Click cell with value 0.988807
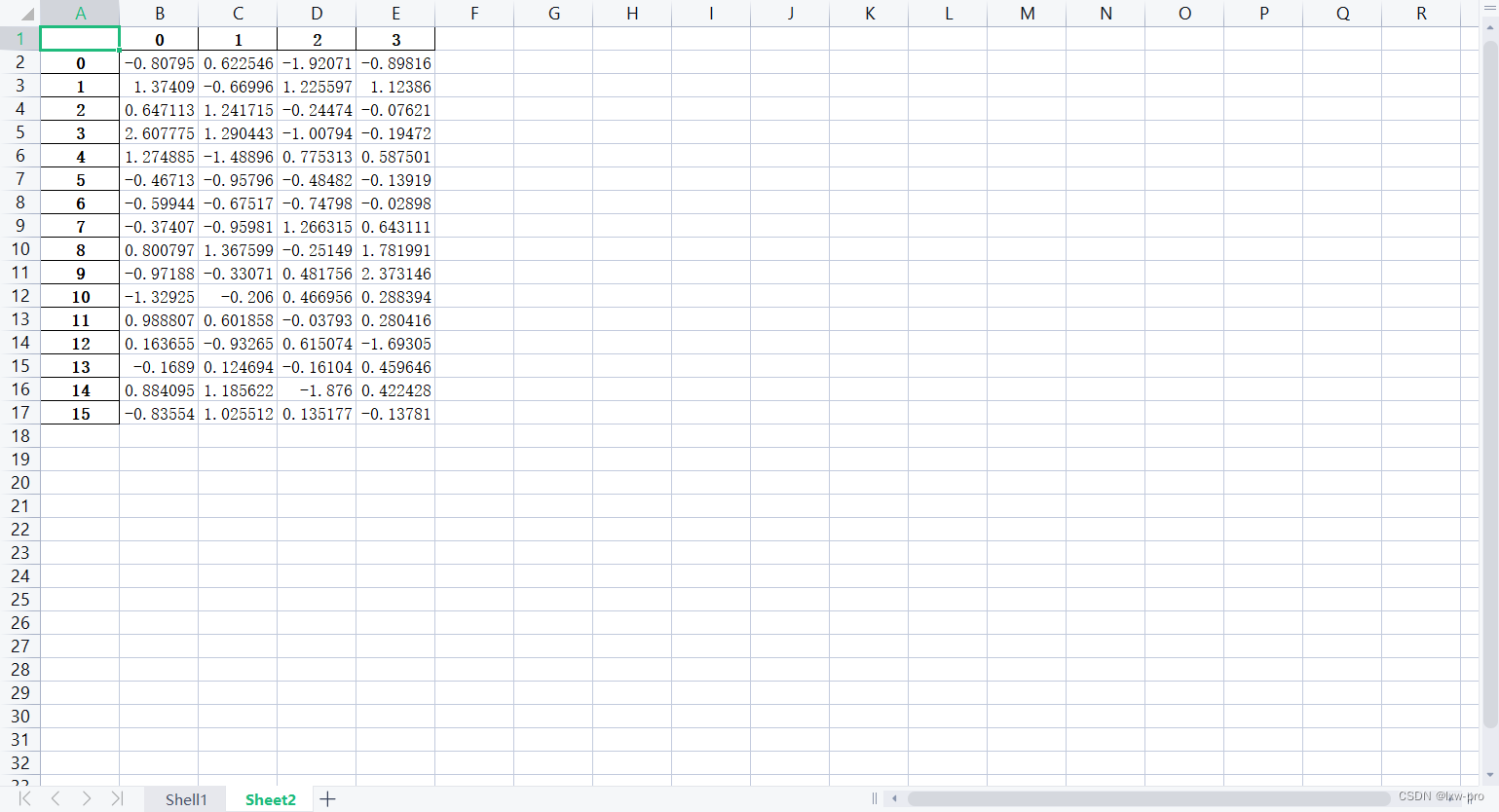The image size is (1499, 812). [160, 319]
